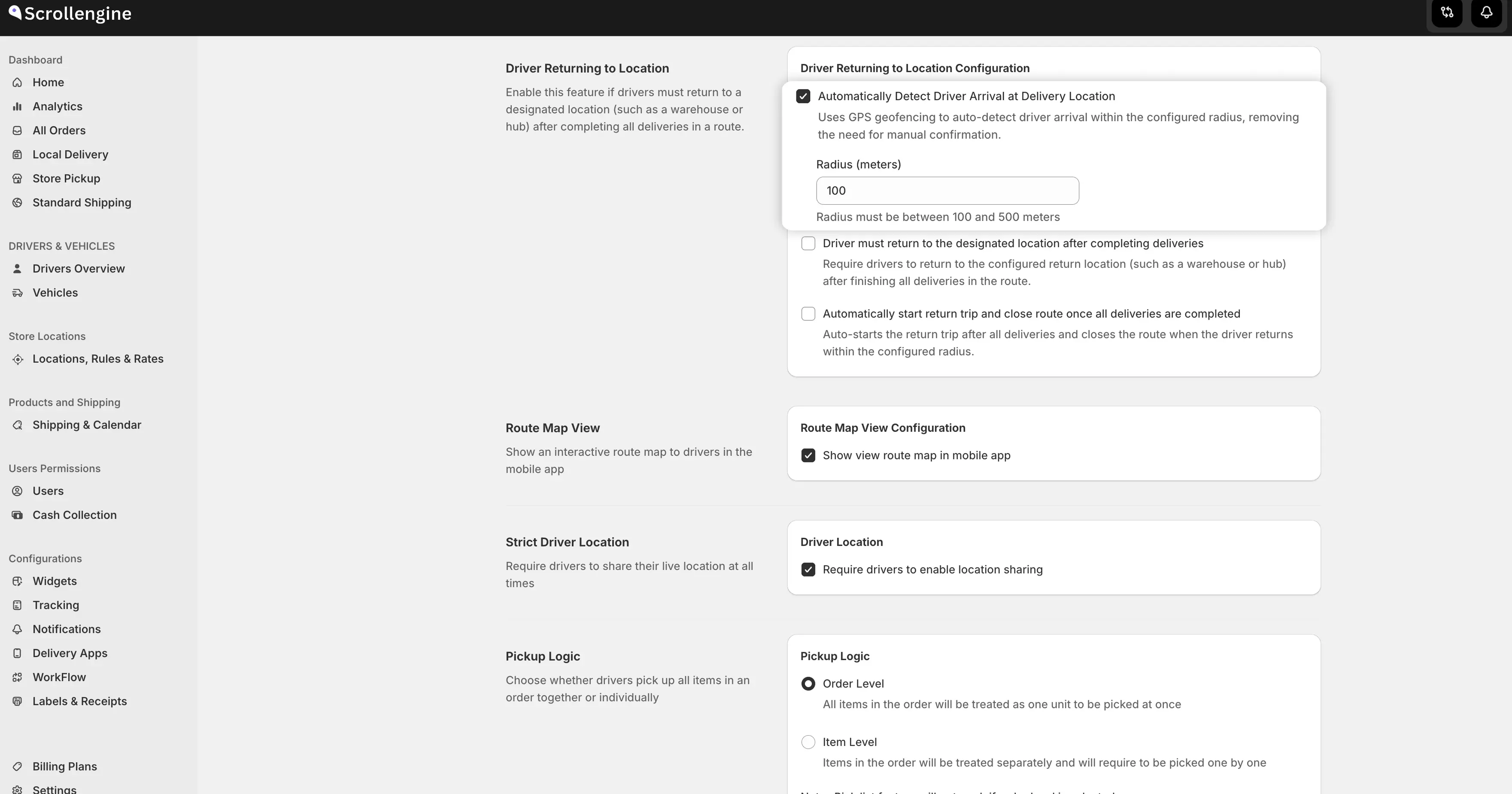Image resolution: width=1512 pixels, height=794 pixels.
Task: Check automatically start return trip option
Action: tap(808, 314)
